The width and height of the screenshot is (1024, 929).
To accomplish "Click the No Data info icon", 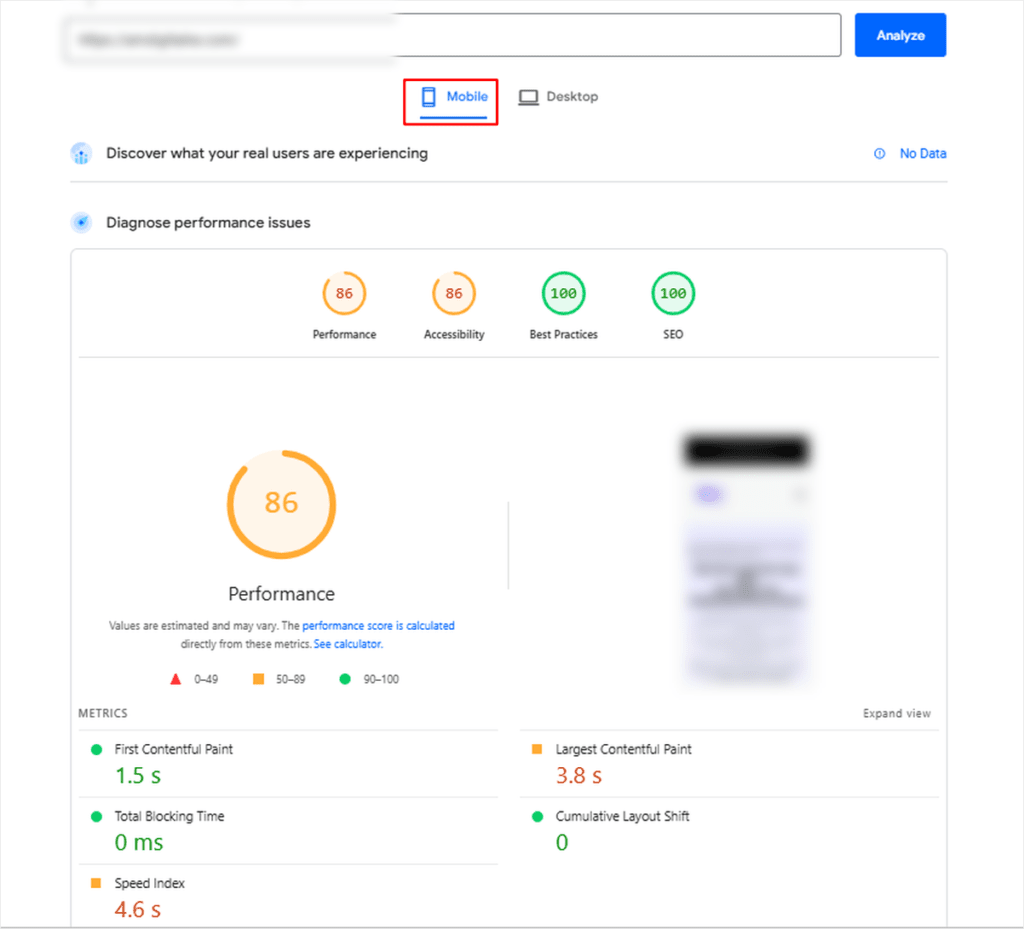I will pyautogui.click(x=880, y=153).
